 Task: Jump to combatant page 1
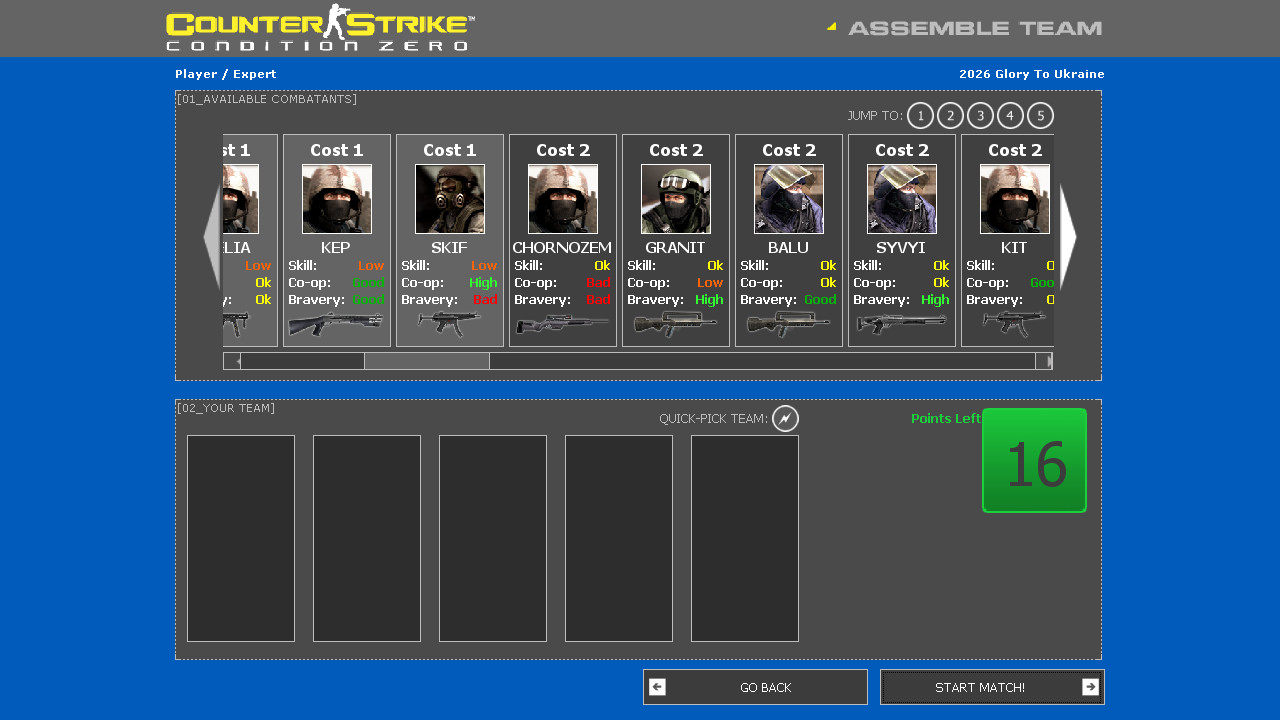tap(920, 116)
